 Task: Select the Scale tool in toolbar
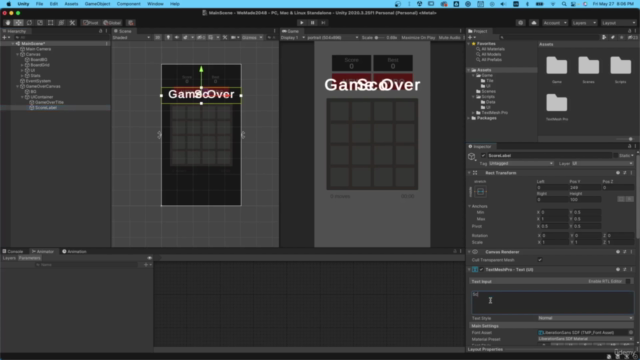pos(40,23)
